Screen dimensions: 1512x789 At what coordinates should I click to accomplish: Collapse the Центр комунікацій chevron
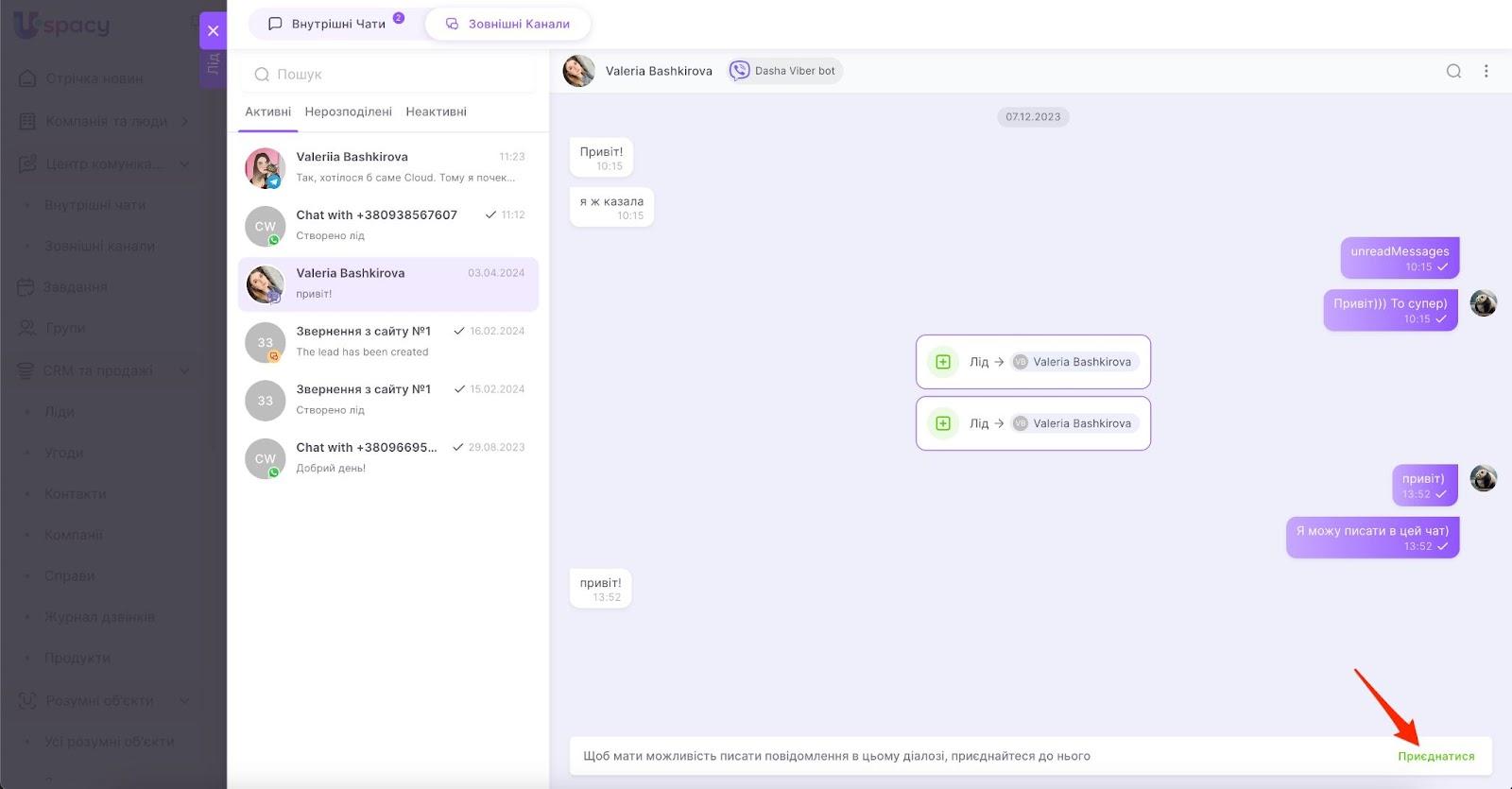(184, 164)
